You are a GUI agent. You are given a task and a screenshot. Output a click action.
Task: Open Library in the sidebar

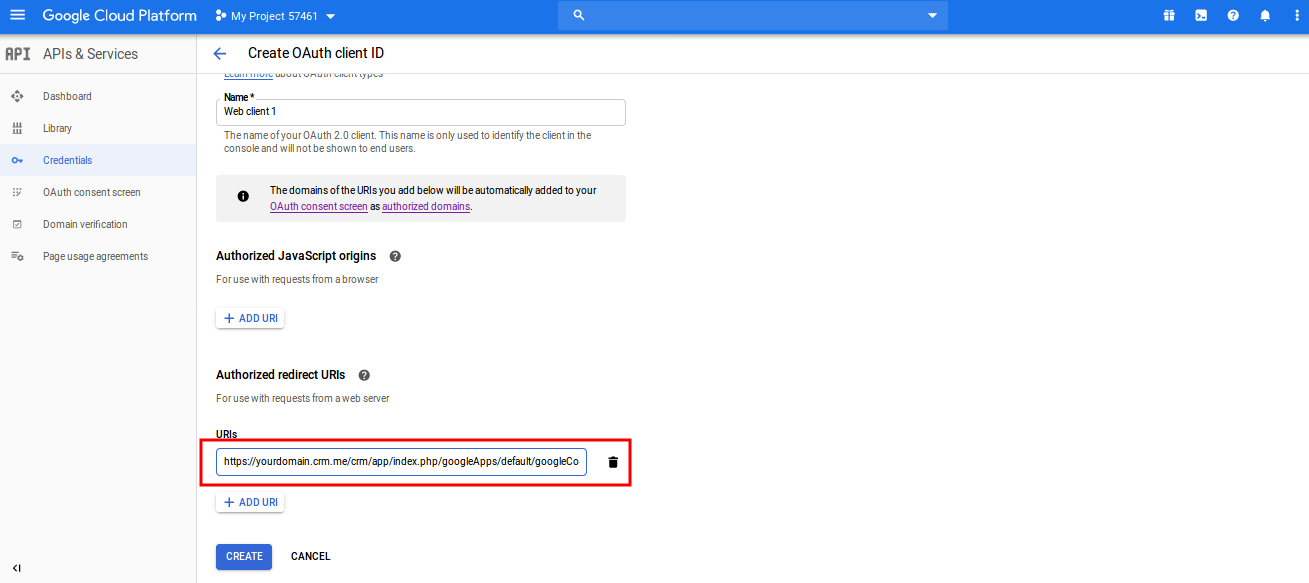click(57, 128)
